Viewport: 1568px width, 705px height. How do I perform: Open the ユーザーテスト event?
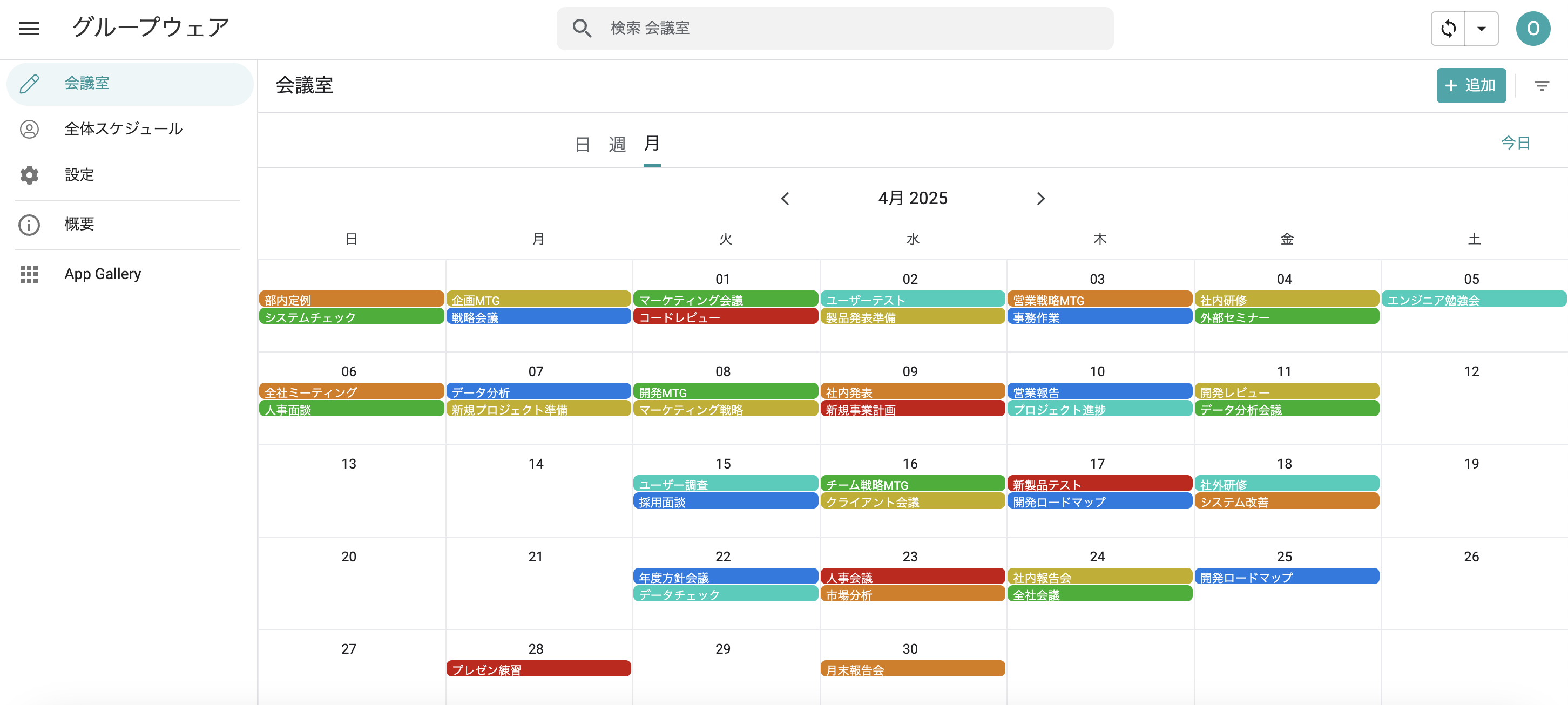pos(913,300)
